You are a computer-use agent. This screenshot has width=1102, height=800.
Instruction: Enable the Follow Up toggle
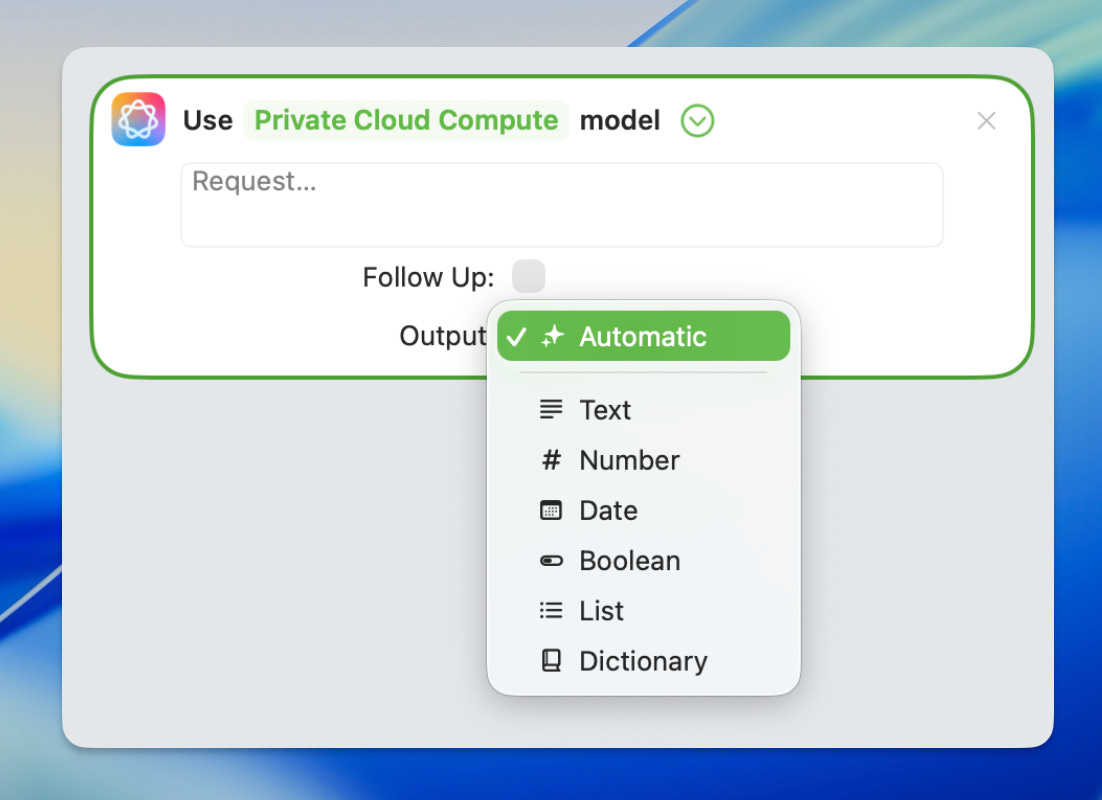(x=529, y=276)
